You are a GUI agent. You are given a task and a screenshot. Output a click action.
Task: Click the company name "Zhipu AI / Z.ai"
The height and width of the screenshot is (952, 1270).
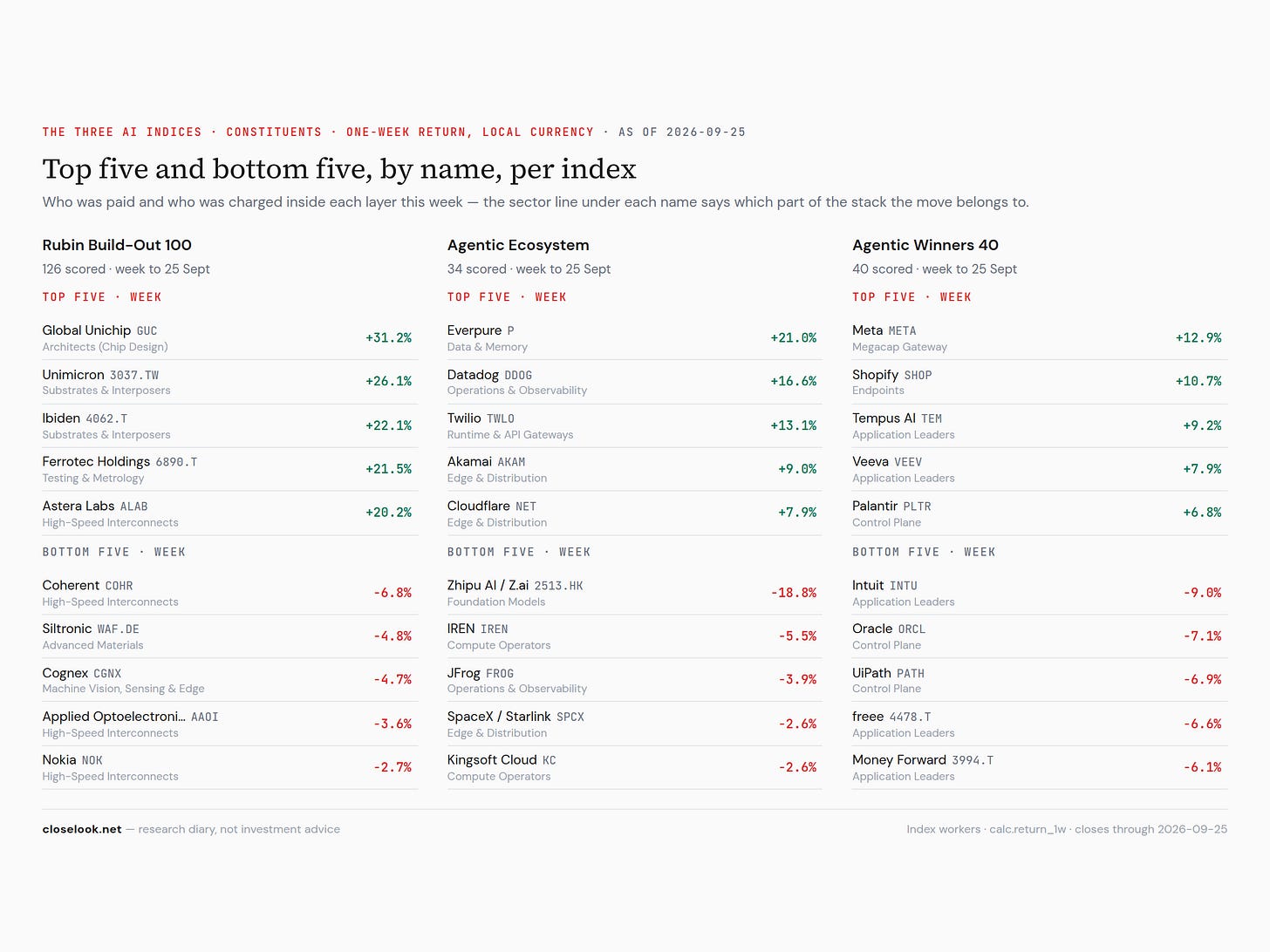tap(488, 585)
